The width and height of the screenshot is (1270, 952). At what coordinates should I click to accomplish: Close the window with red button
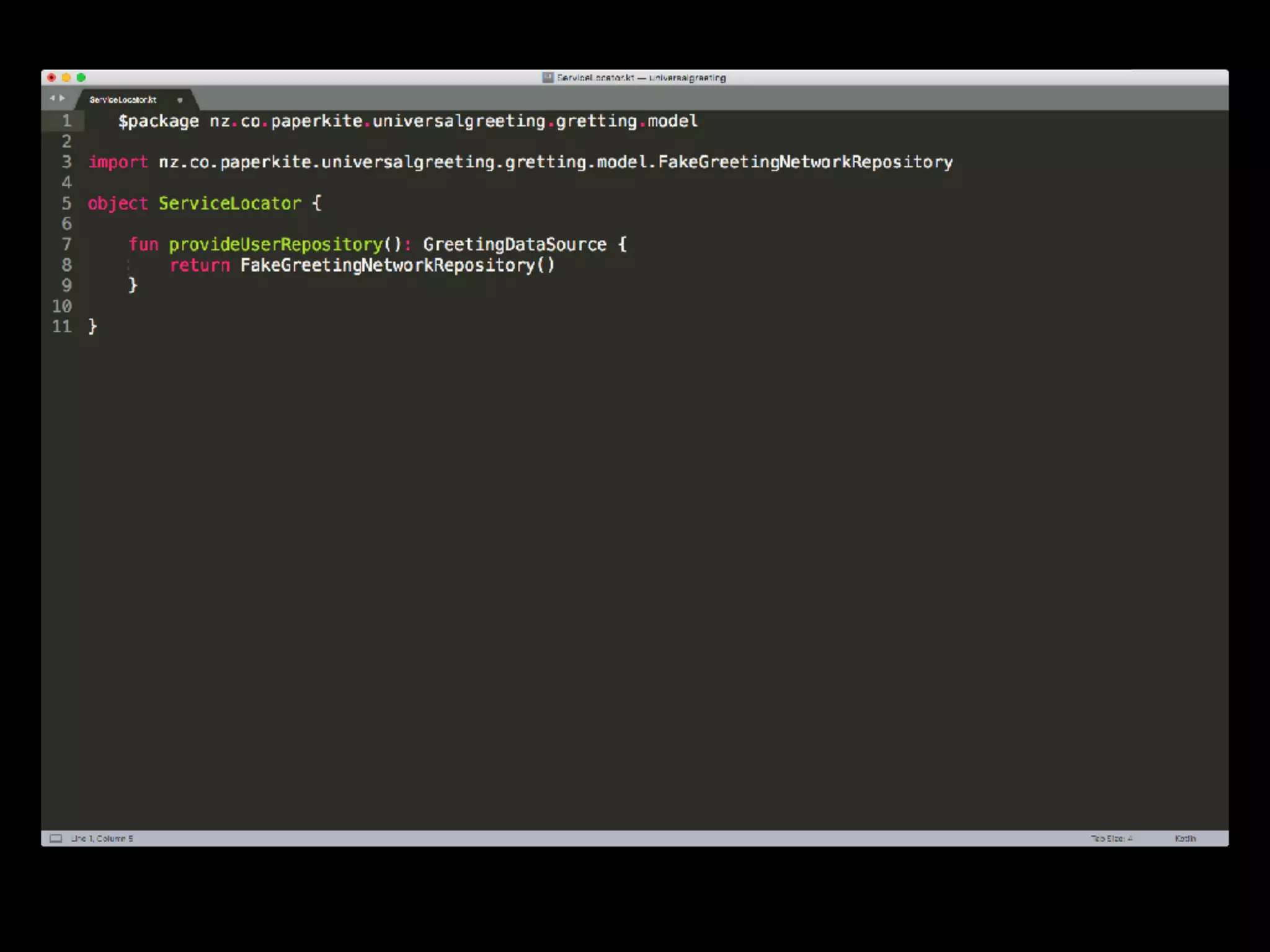51,77
